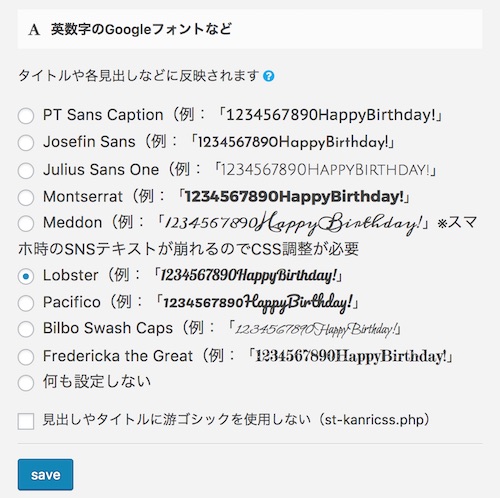Image resolution: width=500 pixels, height=498 pixels.
Task: Enable 游ゴシックを使用しない checkbox
Action: 26,421
